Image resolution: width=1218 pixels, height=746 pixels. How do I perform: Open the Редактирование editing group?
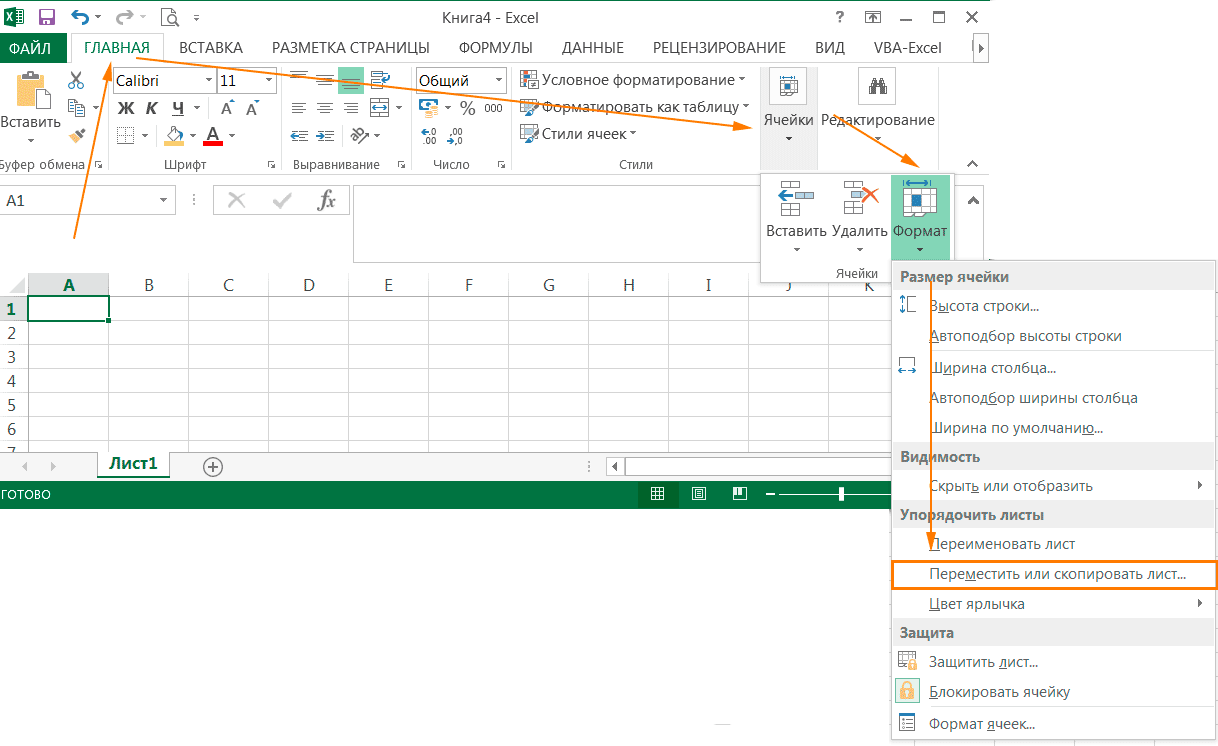pos(878,107)
